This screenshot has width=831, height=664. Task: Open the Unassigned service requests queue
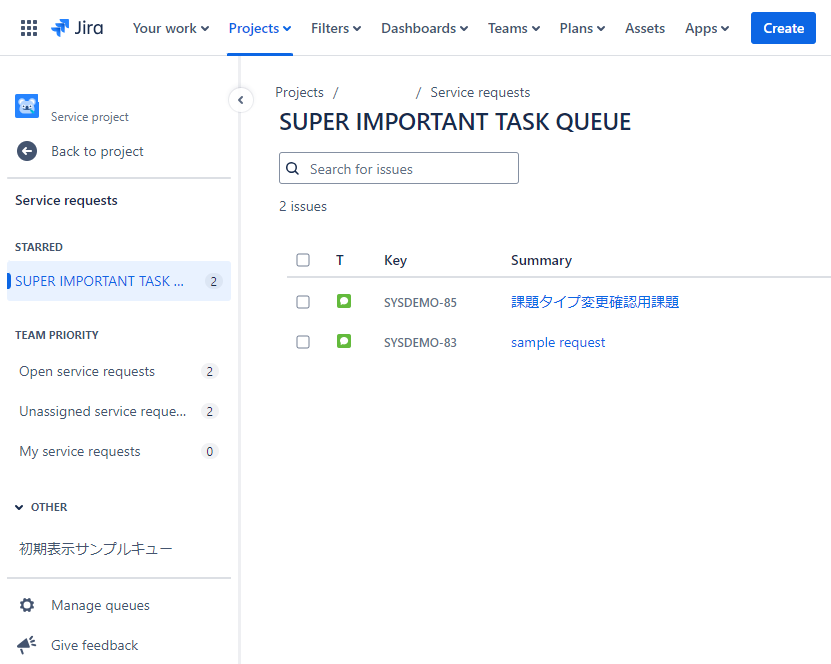(x=119, y=411)
